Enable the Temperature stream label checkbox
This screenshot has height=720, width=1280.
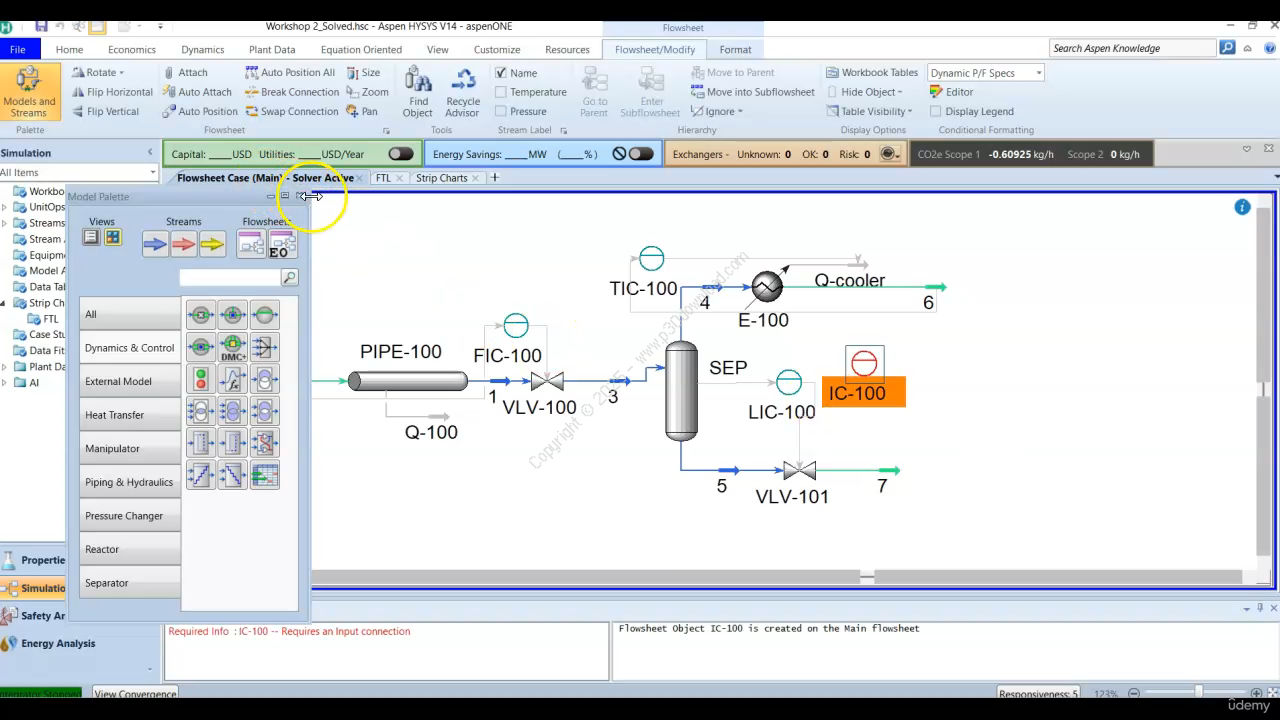(x=501, y=92)
